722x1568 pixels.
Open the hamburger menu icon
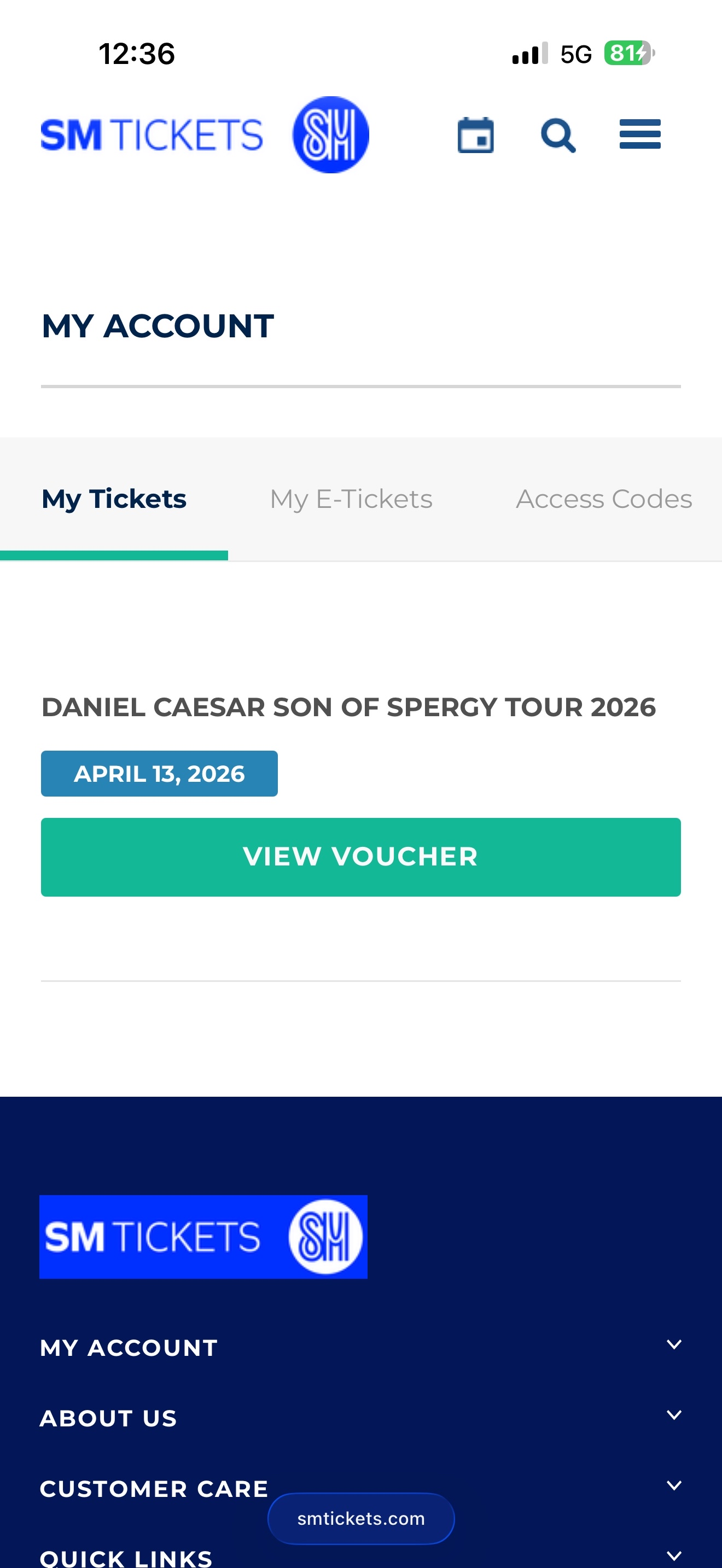640,134
